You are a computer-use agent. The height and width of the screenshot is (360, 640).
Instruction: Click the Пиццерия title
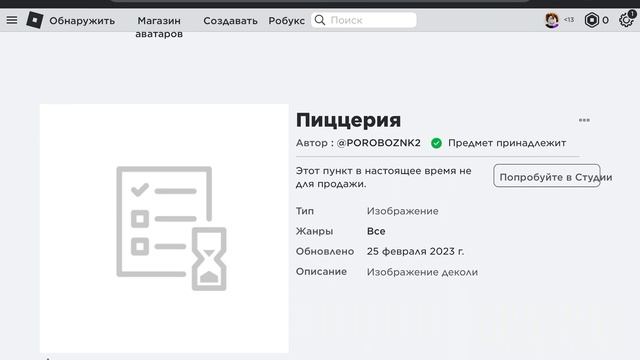pos(348,120)
